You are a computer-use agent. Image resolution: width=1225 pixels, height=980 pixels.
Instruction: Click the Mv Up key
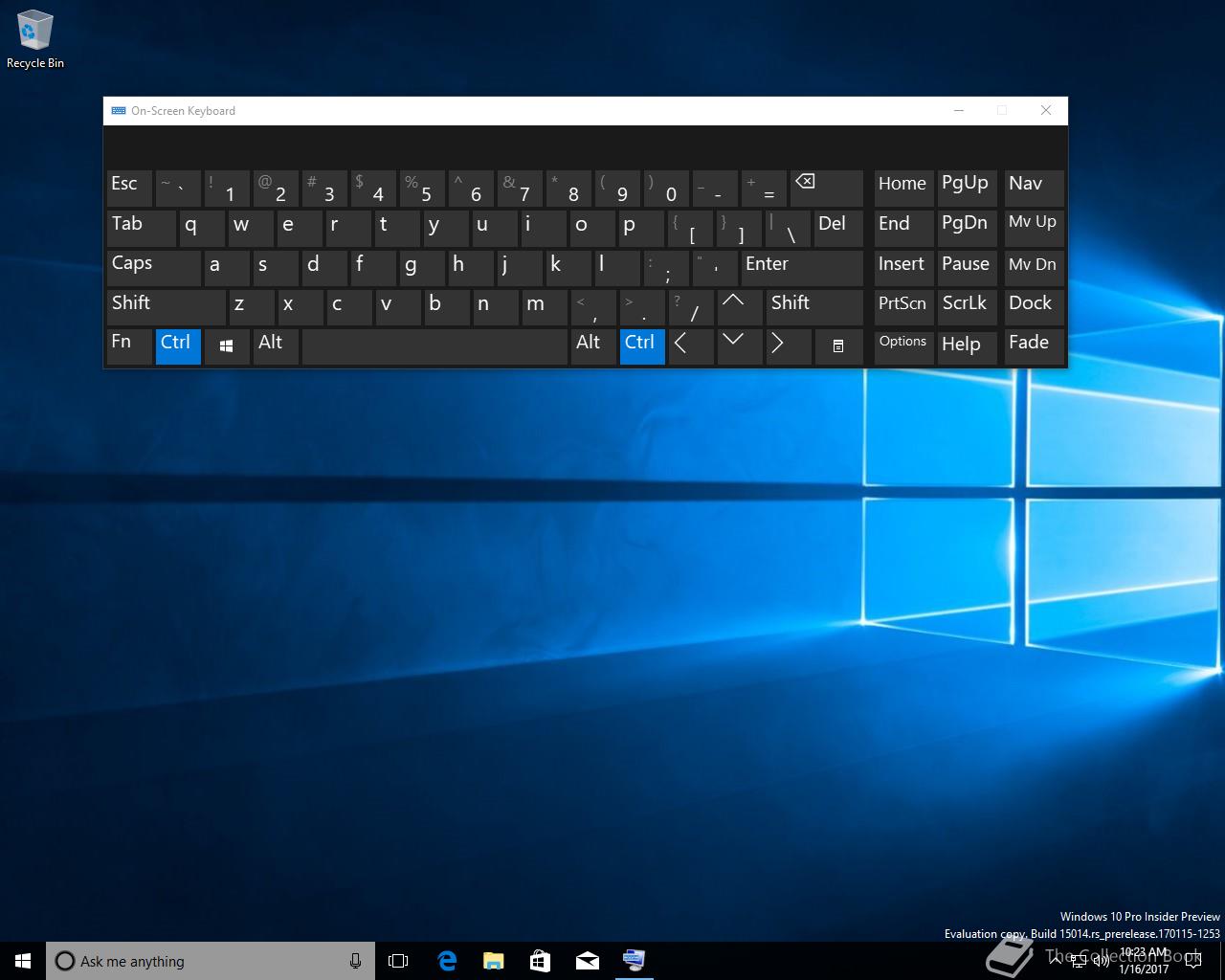pyautogui.click(x=1035, y=228)
